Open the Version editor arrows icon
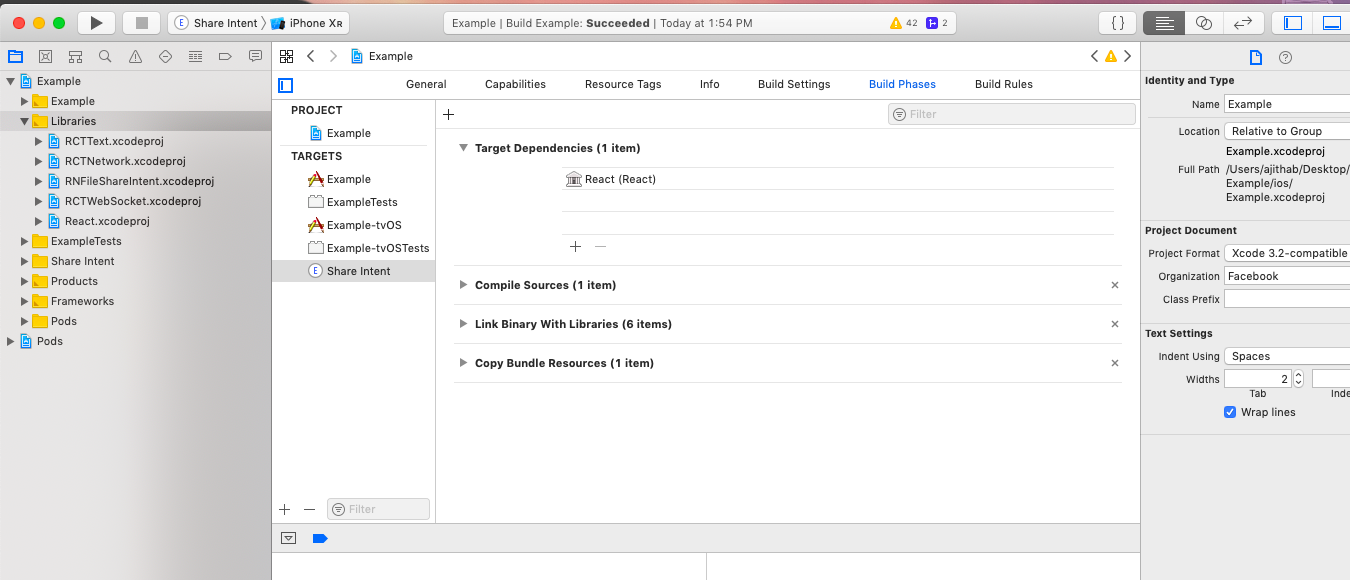 pos(1242,23)
